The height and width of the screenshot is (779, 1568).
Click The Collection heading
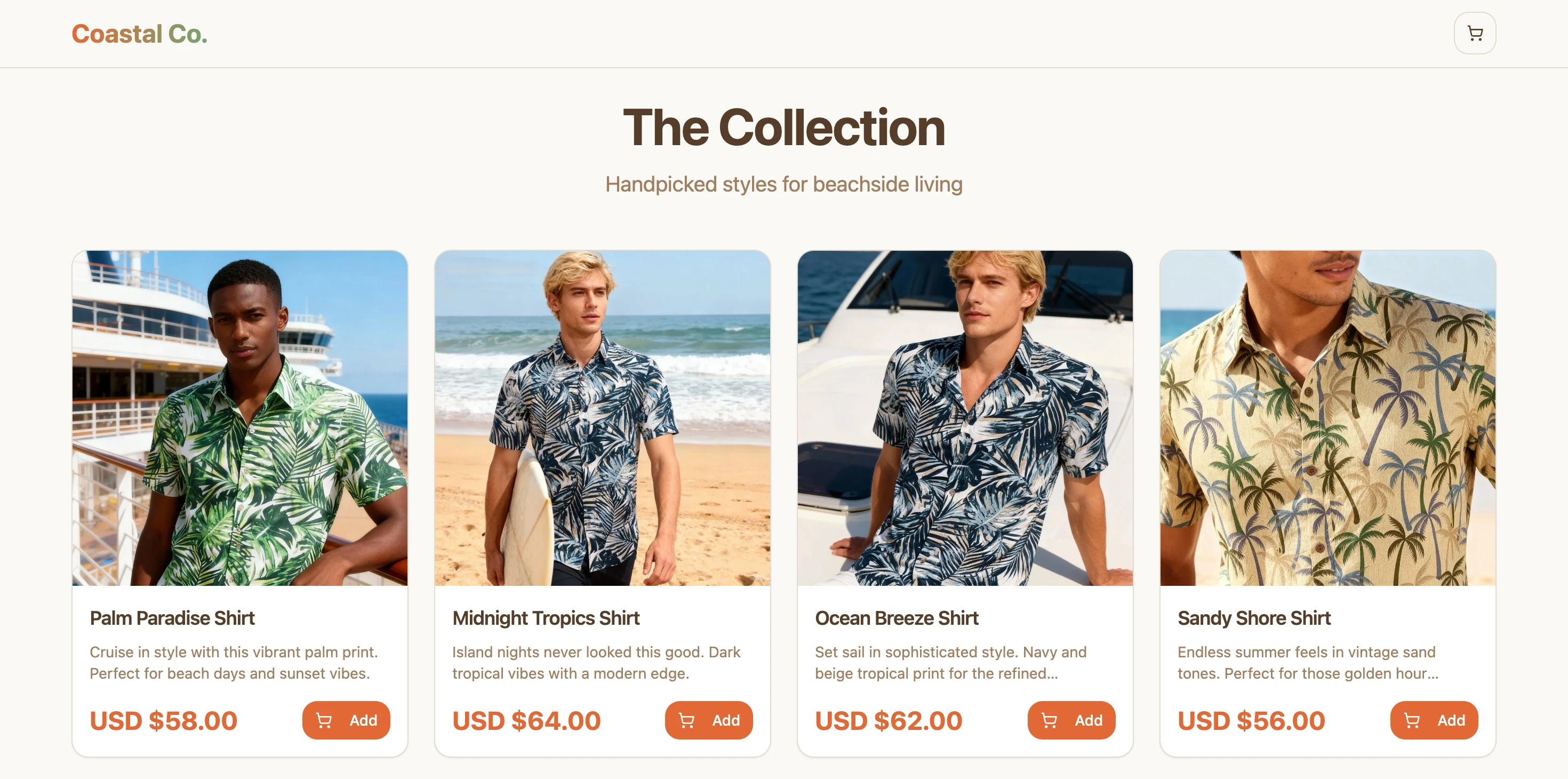783,128
